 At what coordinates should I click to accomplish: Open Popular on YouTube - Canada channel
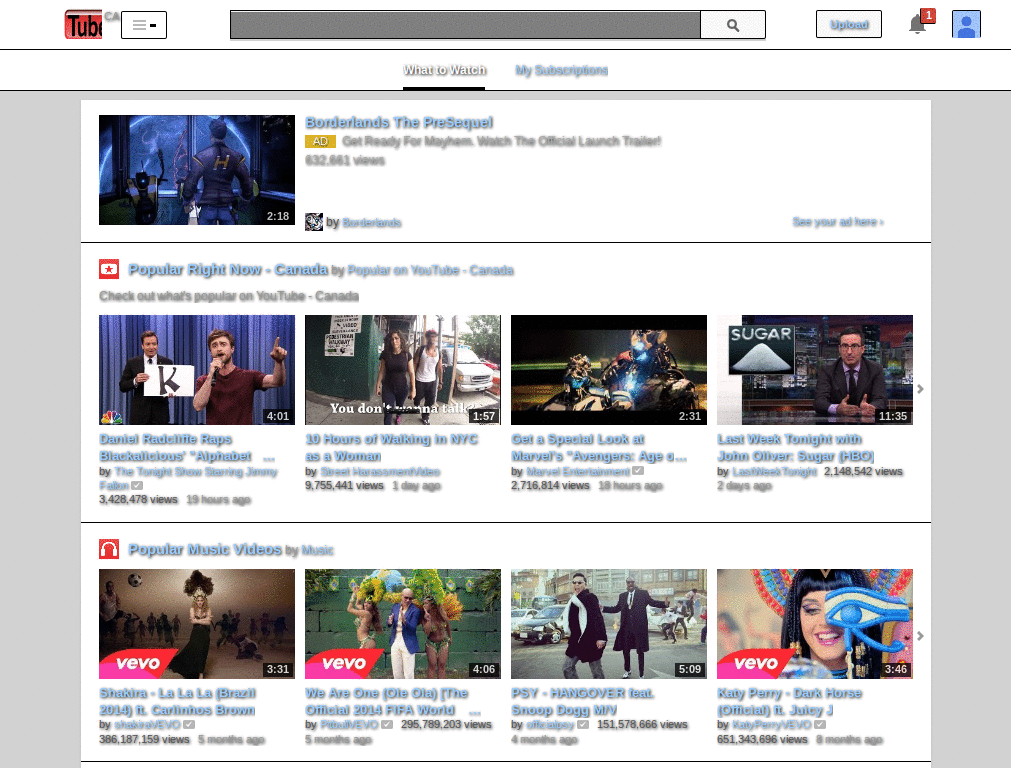[x=430, y=270]
